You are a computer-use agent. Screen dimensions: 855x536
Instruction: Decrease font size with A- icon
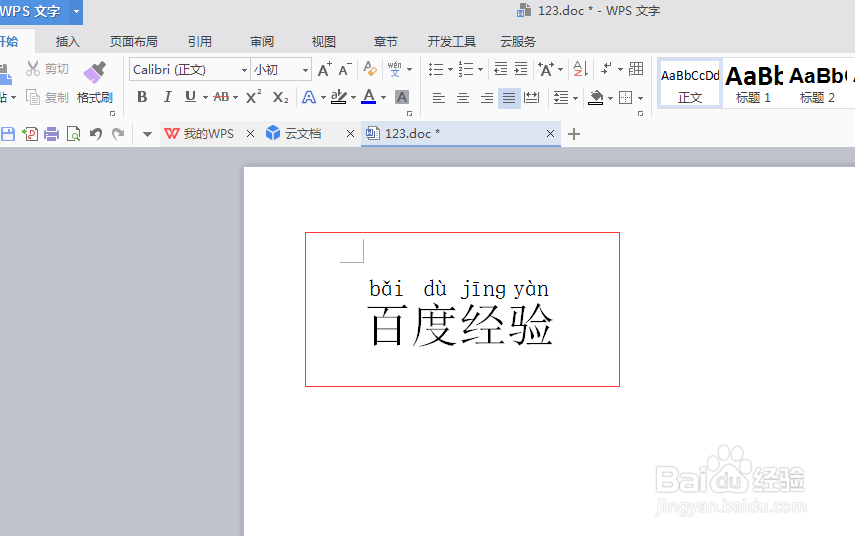click(x=345, y=69)
